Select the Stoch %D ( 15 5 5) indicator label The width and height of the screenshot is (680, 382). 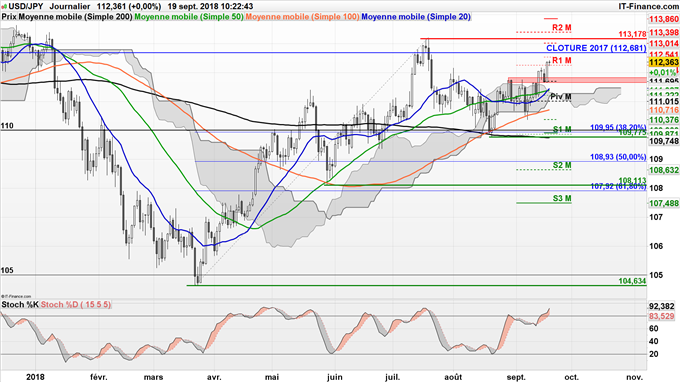(76, 305)
